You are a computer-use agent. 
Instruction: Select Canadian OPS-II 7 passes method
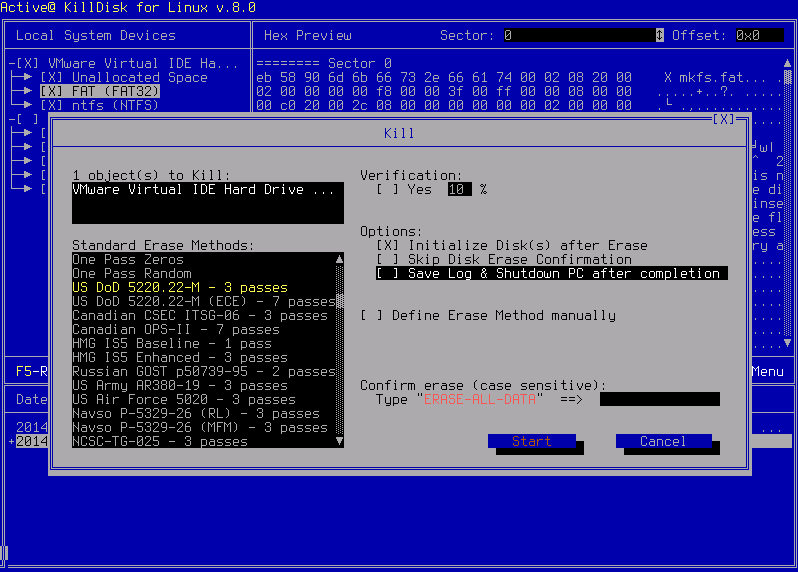pyautogui.click(x=204, y=329)
